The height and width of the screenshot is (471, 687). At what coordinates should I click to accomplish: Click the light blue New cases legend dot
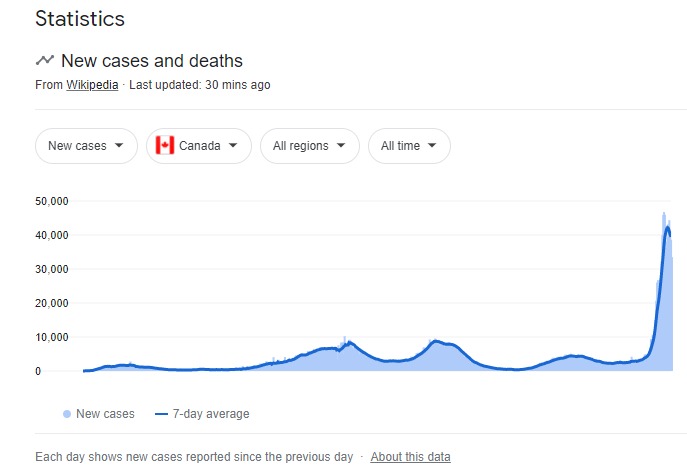[67, 414]
